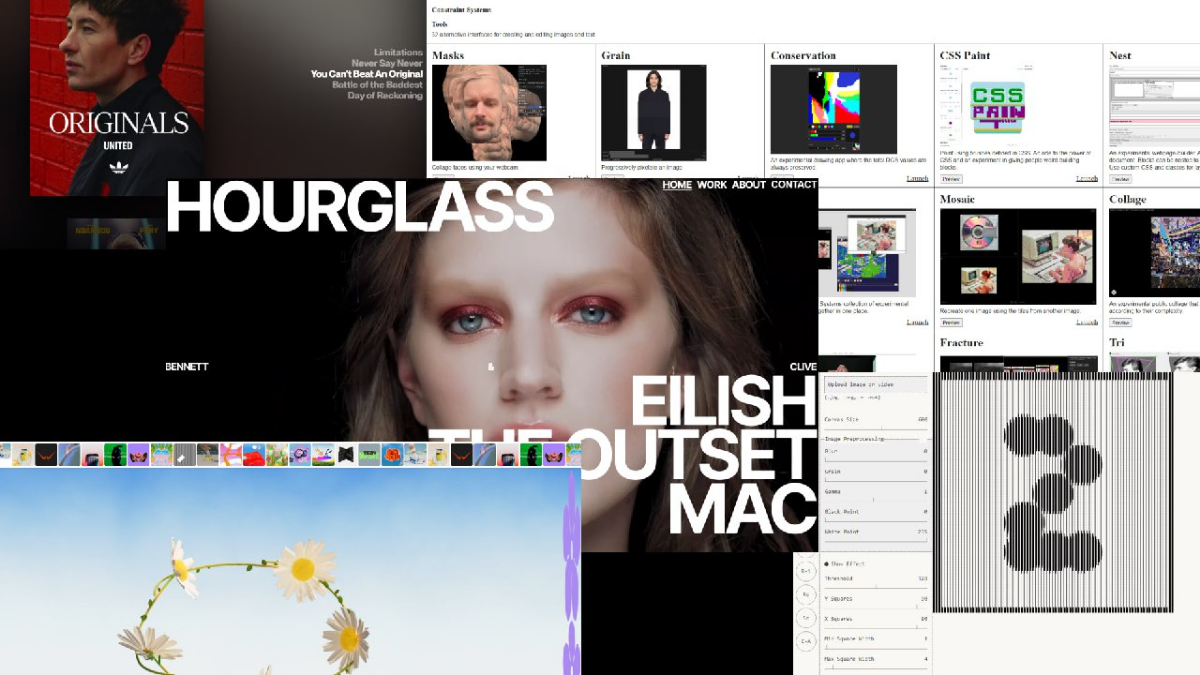Adjust the X Squares slider
Screen dimensions: 1200x675
(x=876, y=627)
